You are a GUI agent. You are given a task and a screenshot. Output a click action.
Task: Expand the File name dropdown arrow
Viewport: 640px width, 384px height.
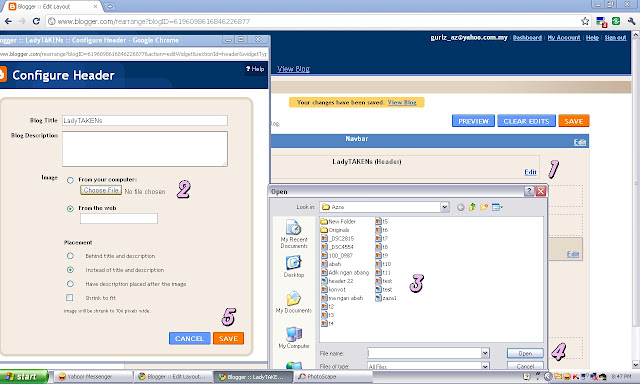click(x=485, y=353)
